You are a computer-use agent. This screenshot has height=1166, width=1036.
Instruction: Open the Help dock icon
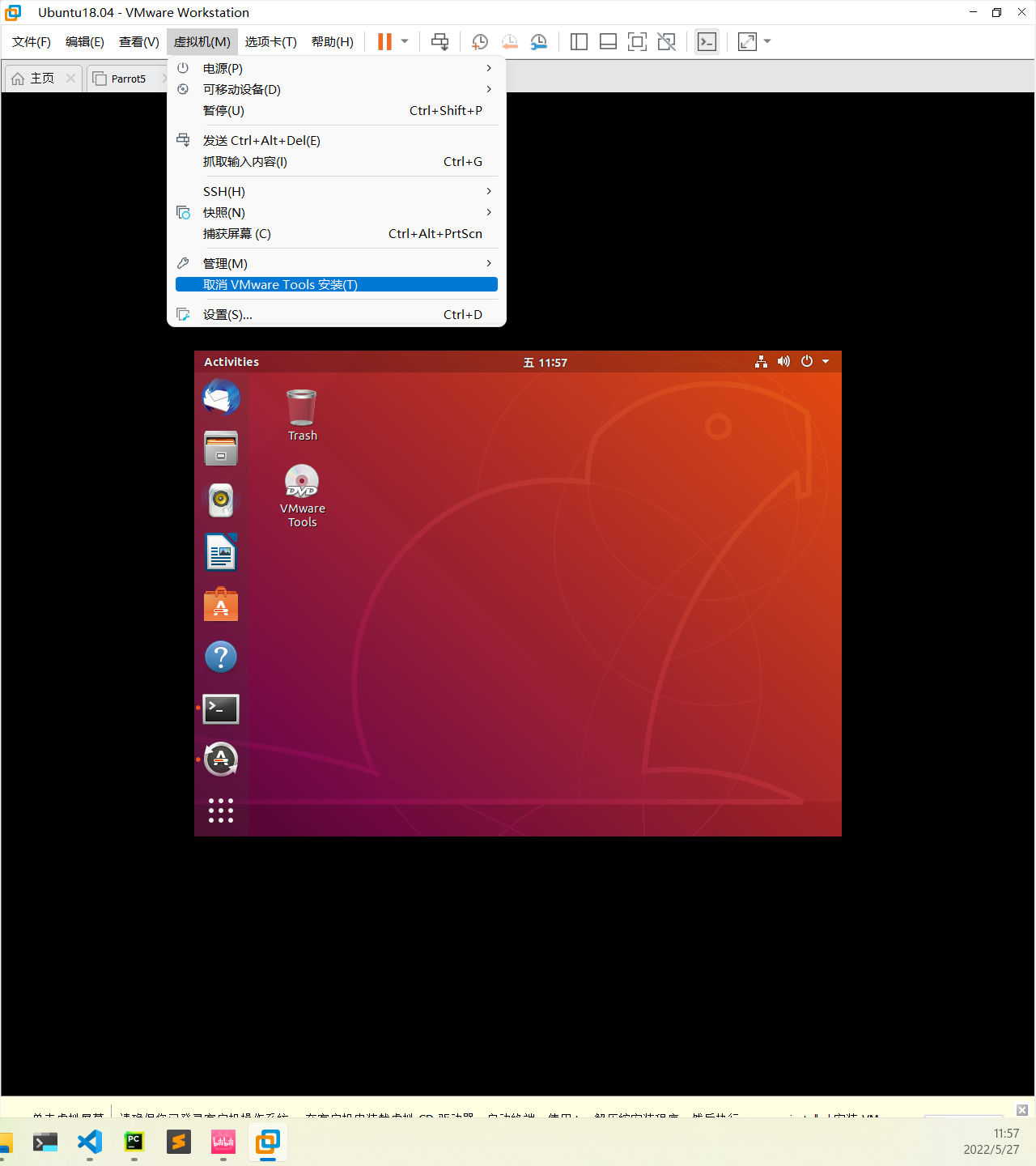coord(221,657)
